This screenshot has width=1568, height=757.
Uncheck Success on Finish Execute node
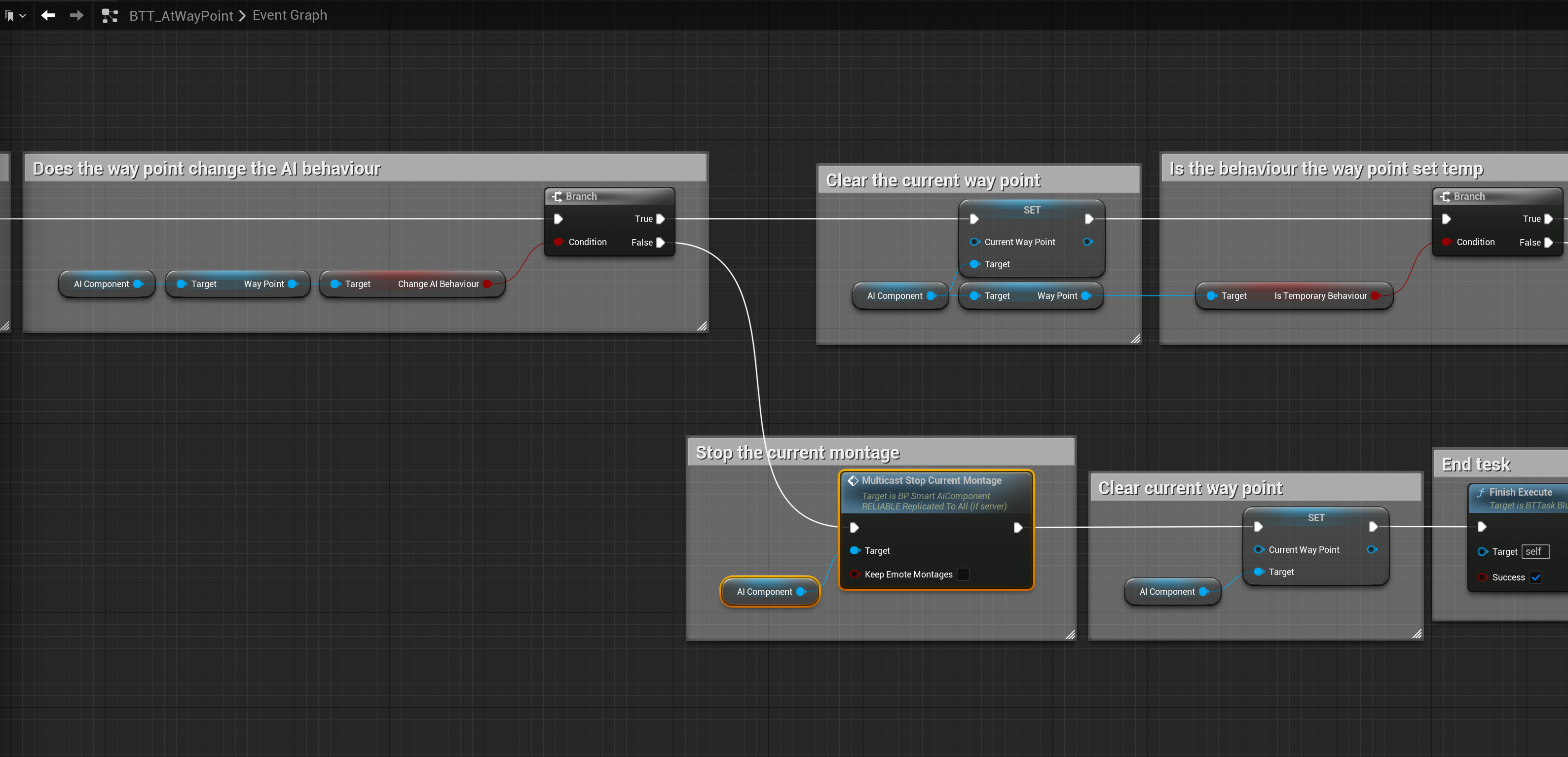[1535, 577]
